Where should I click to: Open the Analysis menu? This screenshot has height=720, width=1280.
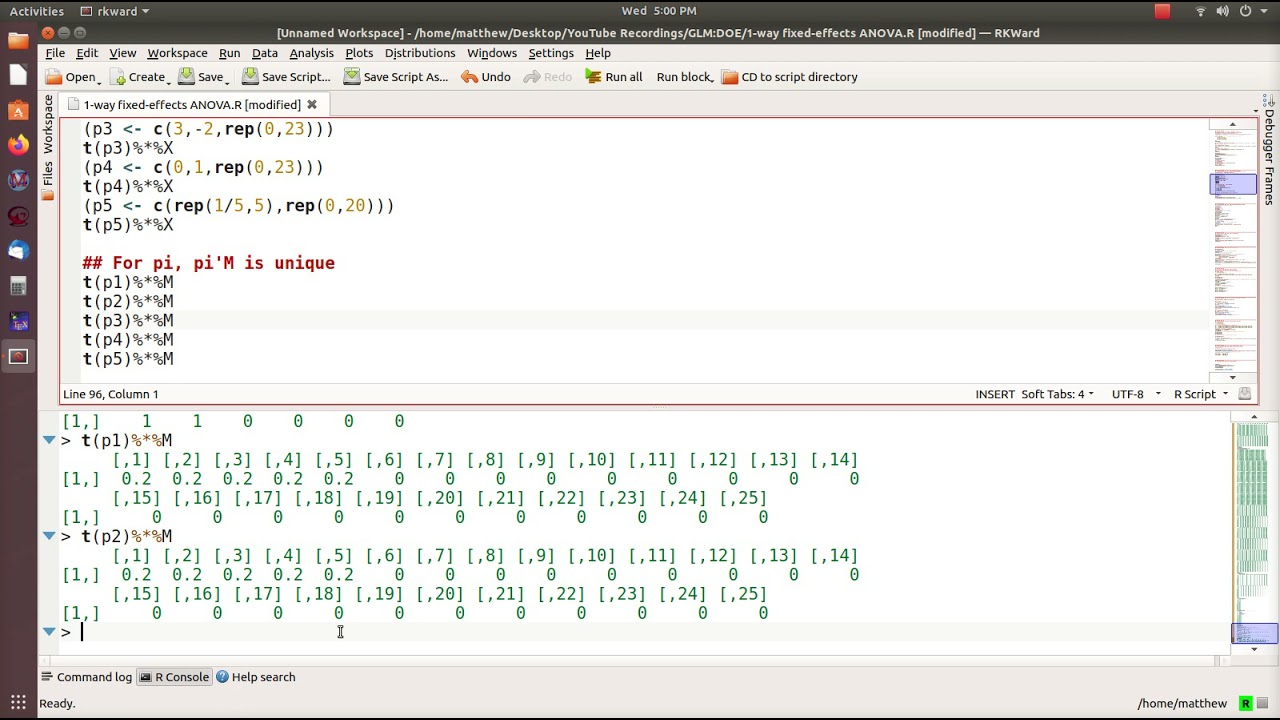coord(311,53)
